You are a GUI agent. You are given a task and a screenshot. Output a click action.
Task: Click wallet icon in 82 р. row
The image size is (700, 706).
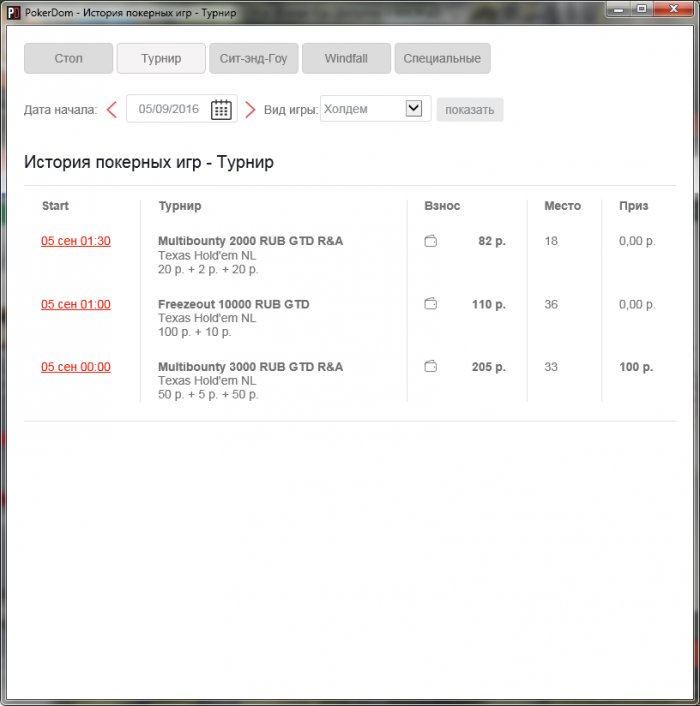(431, 241)
